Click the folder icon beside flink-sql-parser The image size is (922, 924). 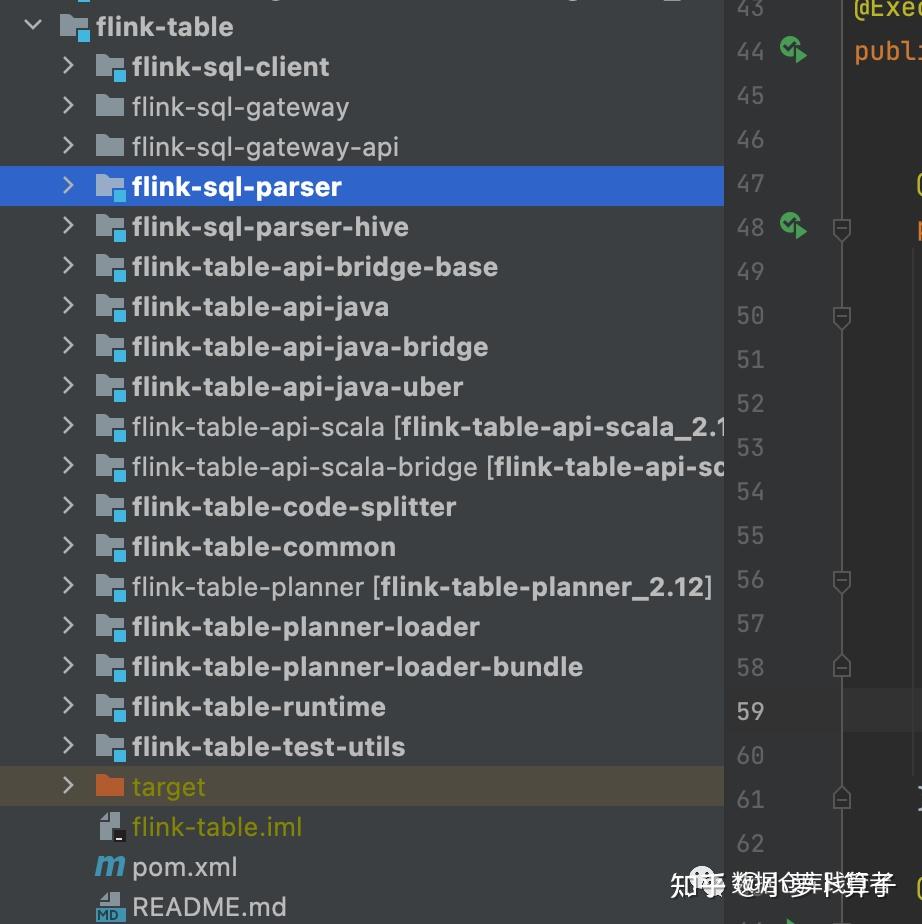pos(109,186)
